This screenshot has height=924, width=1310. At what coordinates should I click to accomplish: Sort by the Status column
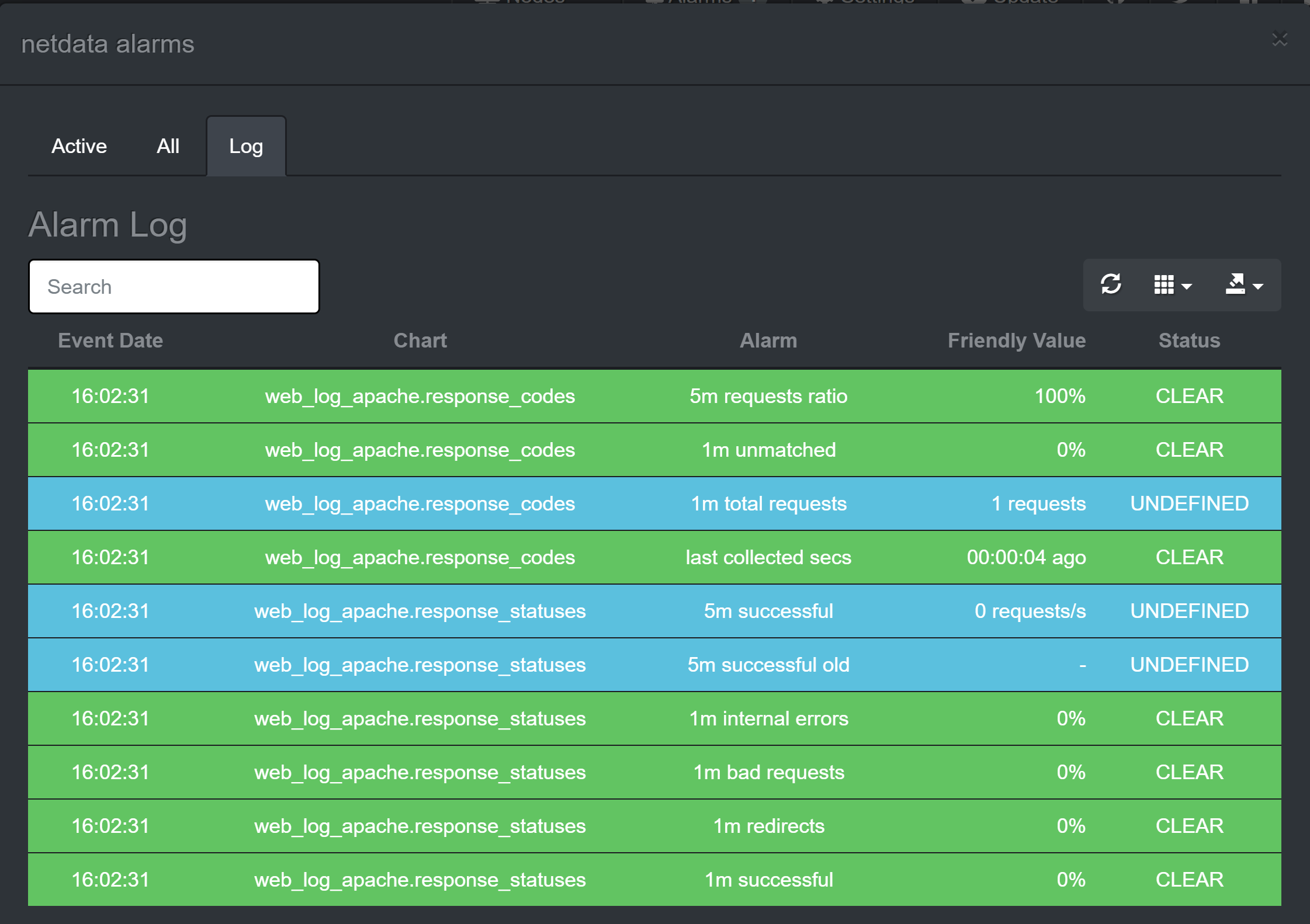tap(1188, 341)
